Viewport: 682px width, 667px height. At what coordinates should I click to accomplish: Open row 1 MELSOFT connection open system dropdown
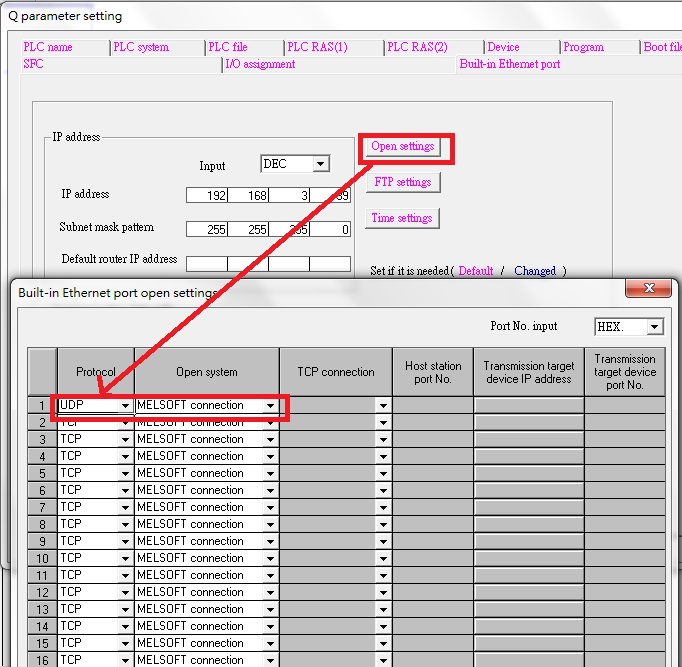[270, 406]
